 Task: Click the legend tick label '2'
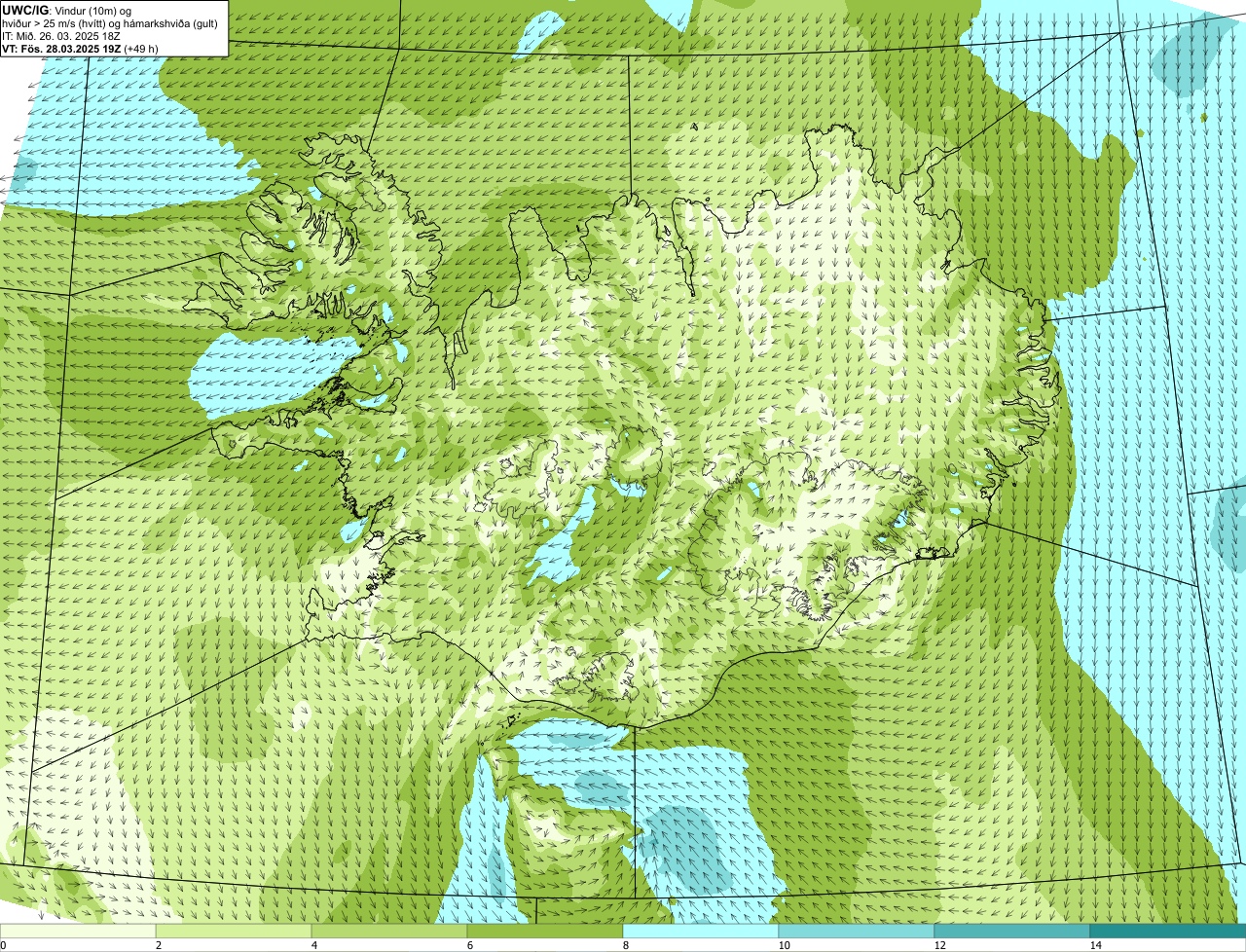pyautogui.click(x=158, y=944)
